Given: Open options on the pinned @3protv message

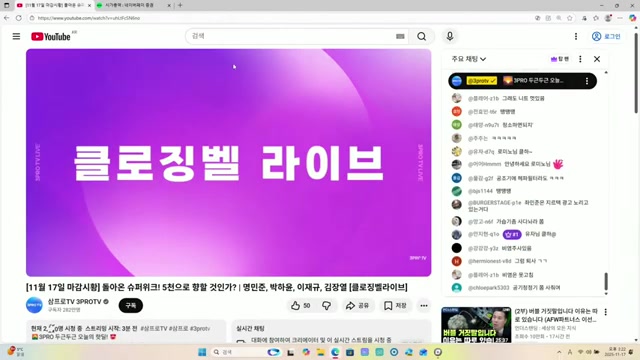Looking at the screenshot, I should [x=587, y=81].
